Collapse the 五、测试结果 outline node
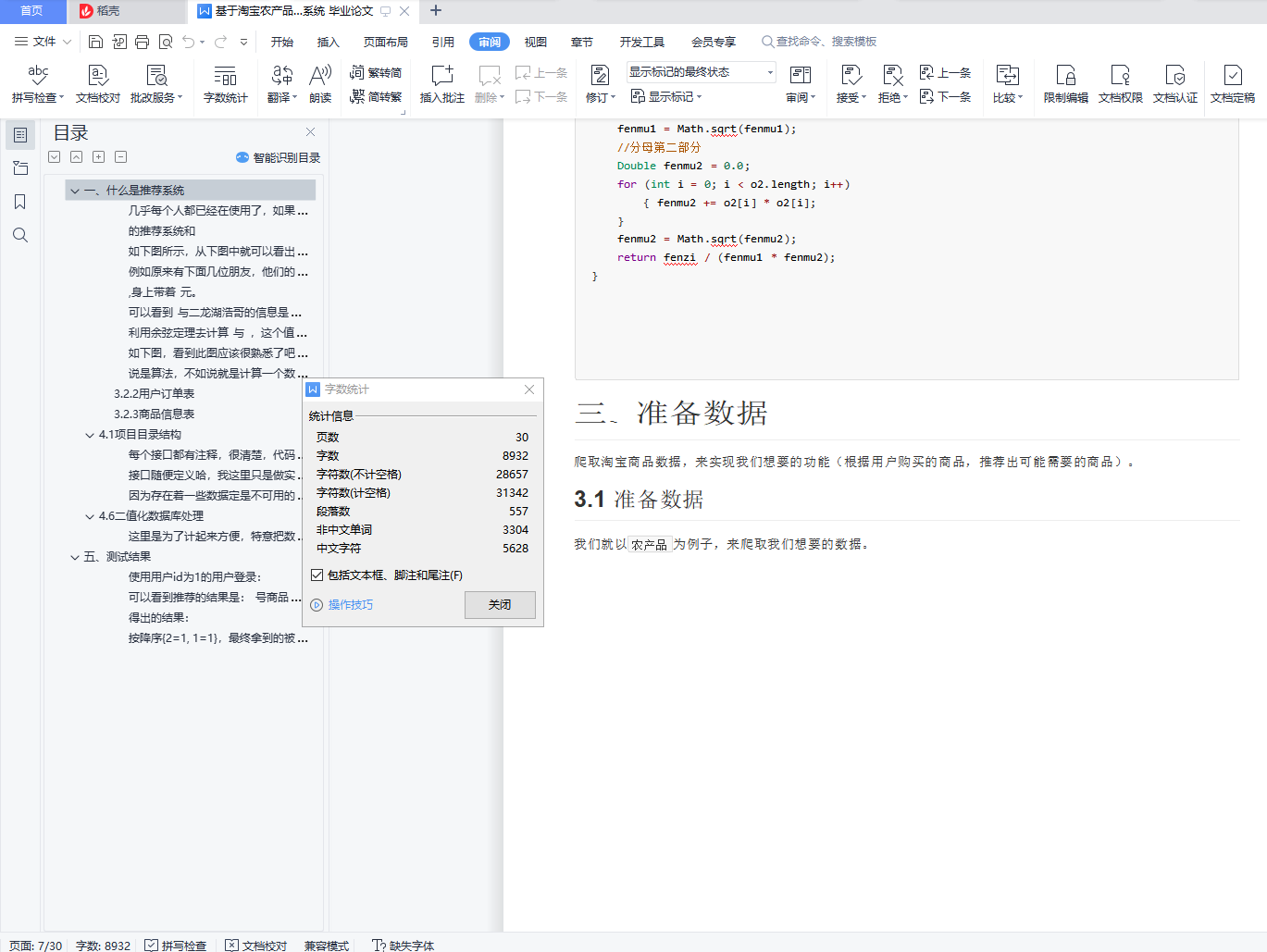Image resolution: width=1267 pixels, height=952 pixels. click(x=75, y=557)
